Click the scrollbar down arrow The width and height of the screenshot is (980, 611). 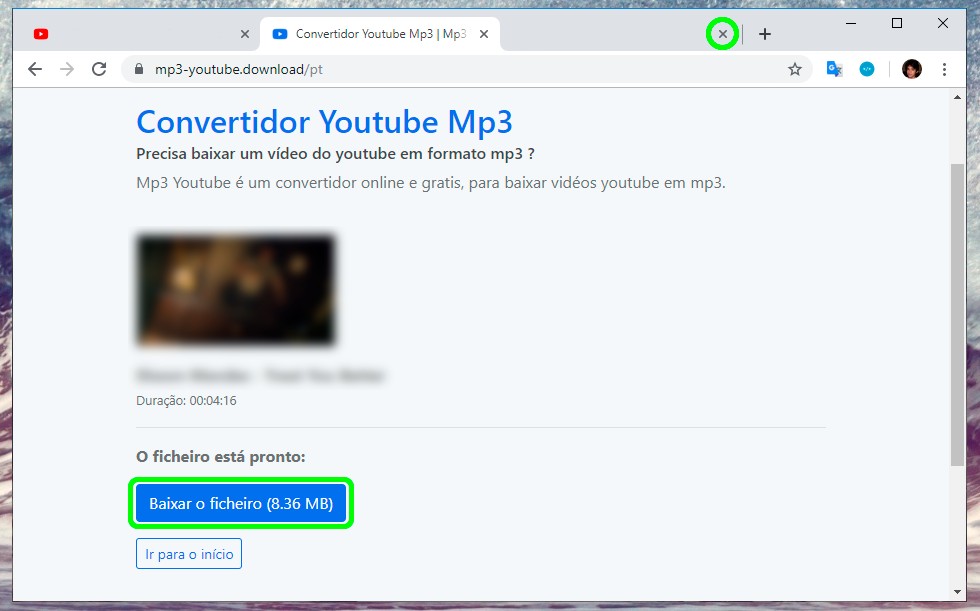(x=957, y=592)
